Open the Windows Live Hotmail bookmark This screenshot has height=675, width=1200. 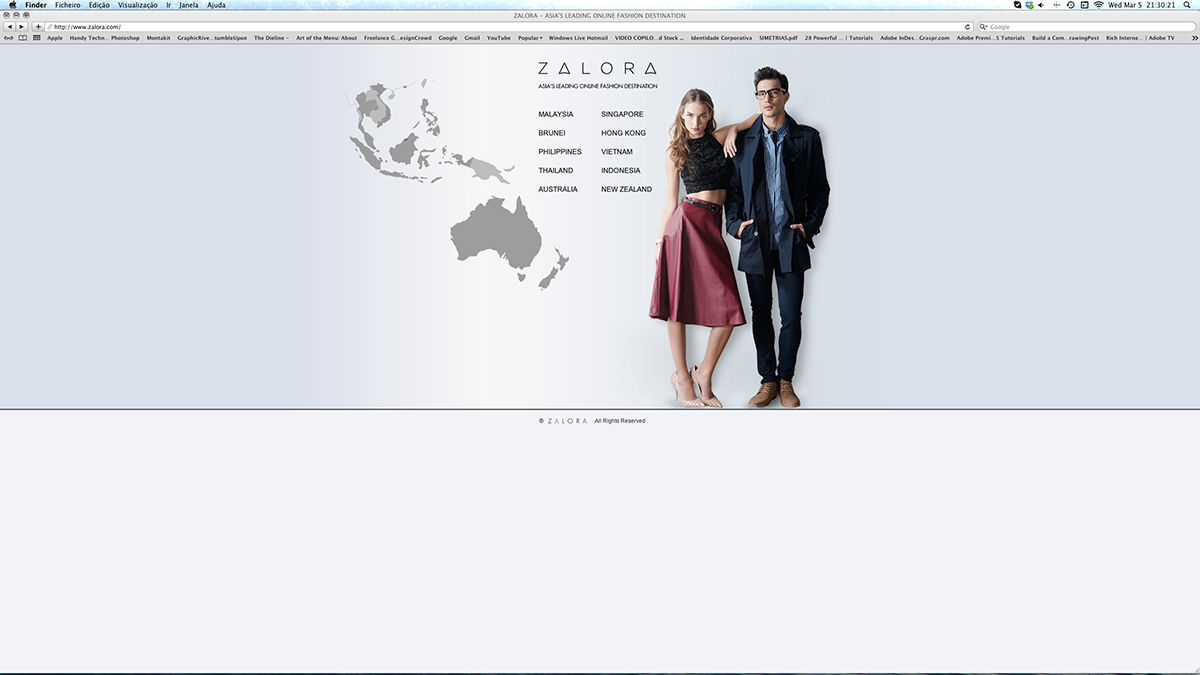click(578, 38)
